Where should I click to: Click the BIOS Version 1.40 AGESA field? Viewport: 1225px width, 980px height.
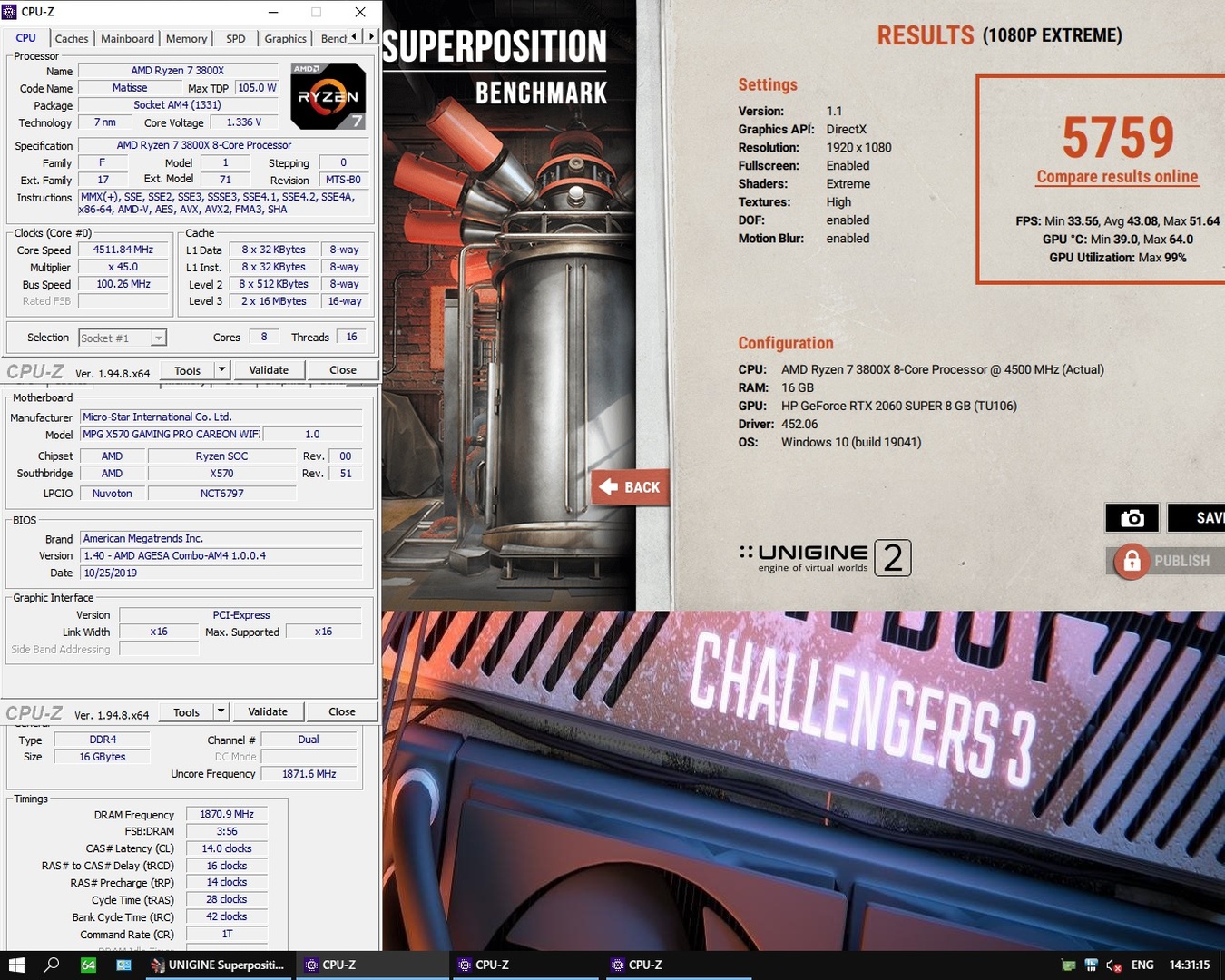pos(221,556)
